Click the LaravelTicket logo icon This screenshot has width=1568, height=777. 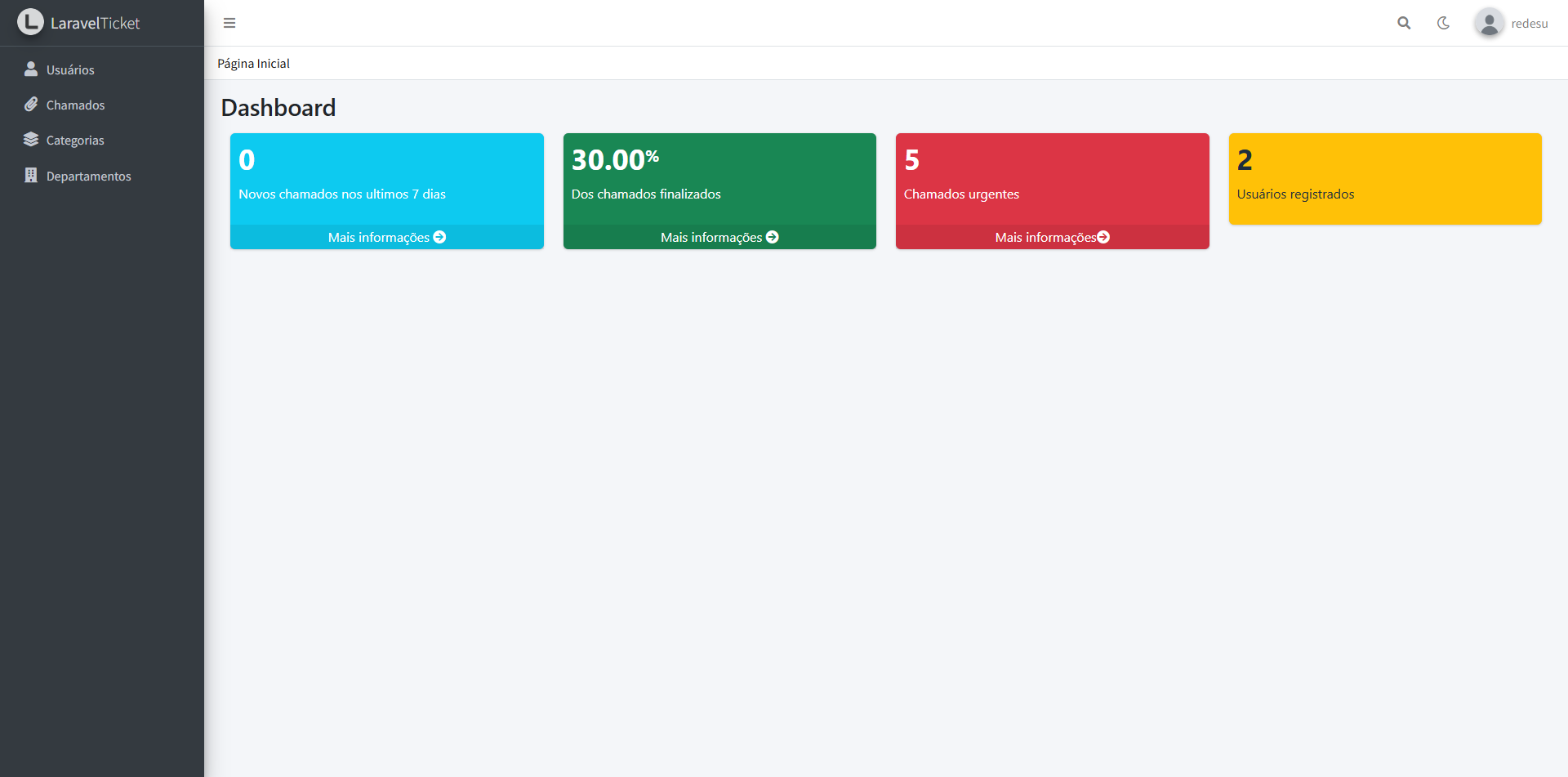pyautogui.click(x=30, y=22)
